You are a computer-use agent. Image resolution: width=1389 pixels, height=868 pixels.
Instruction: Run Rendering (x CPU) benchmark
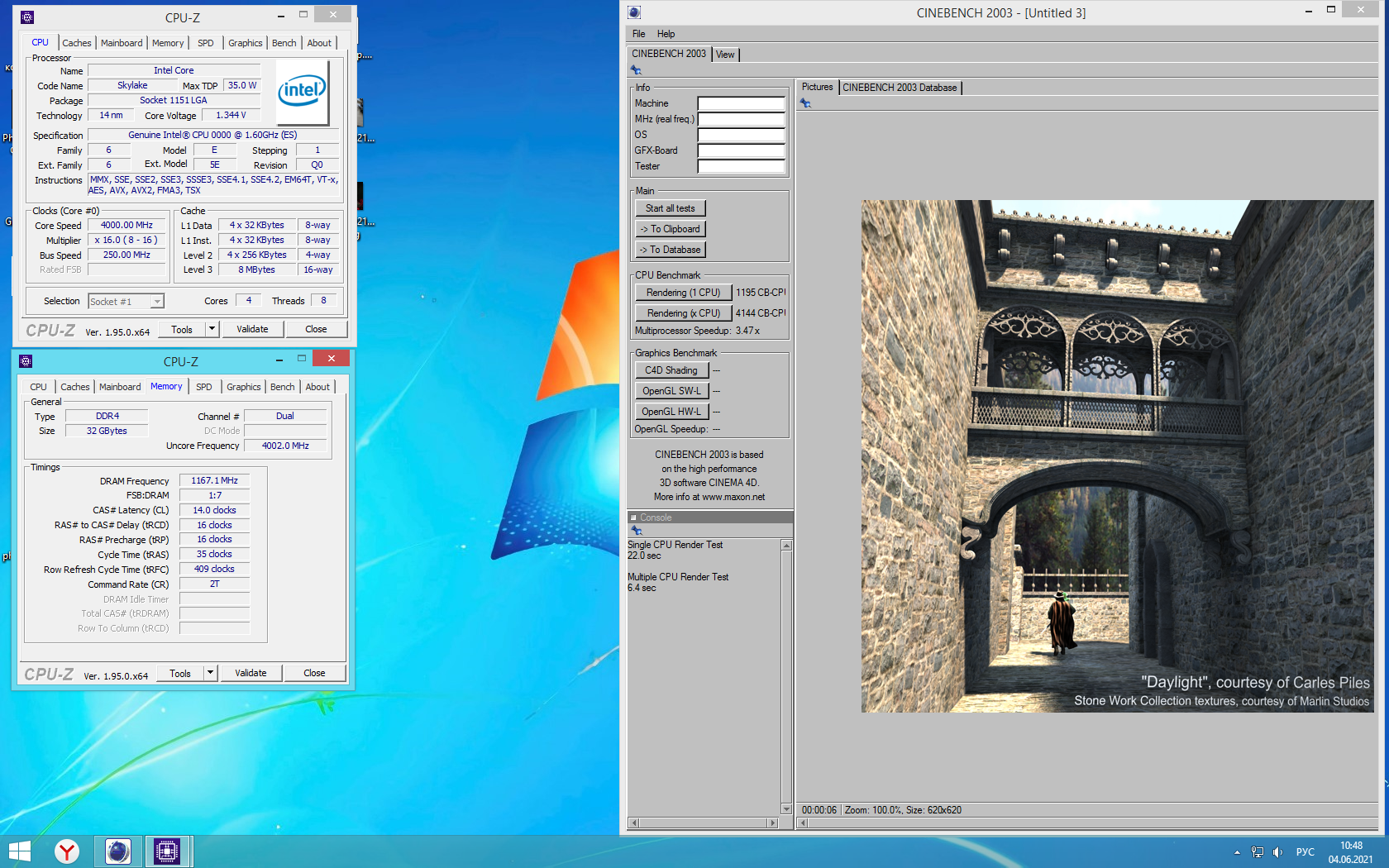point(683,313)
